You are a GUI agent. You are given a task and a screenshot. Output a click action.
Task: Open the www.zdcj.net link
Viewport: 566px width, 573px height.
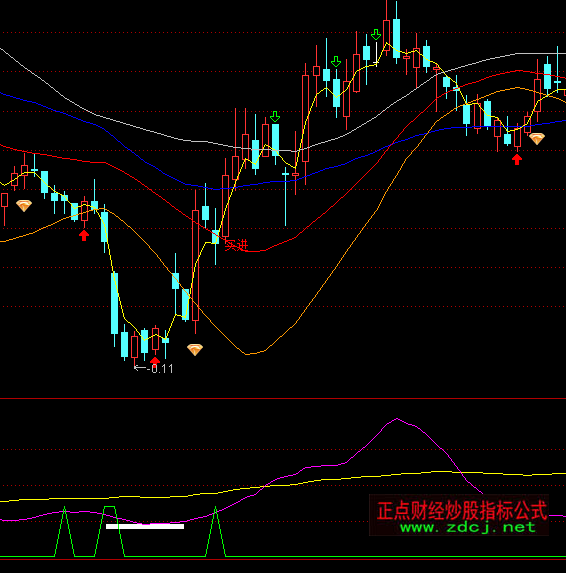(468, 527)
